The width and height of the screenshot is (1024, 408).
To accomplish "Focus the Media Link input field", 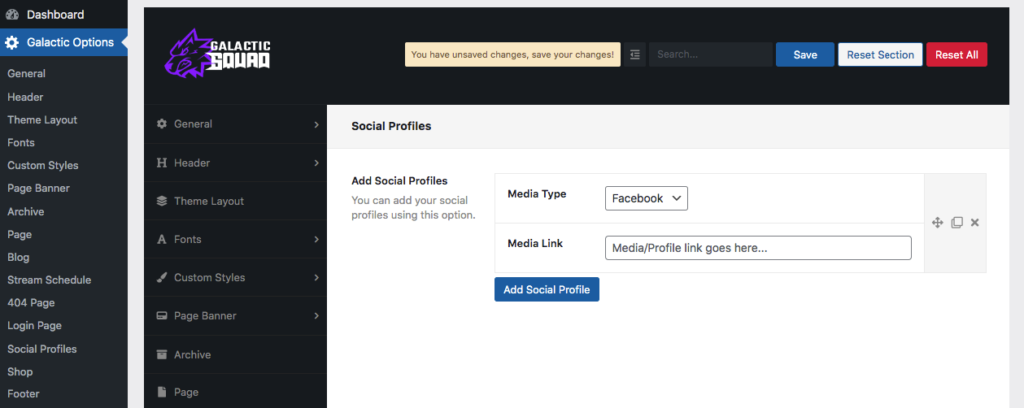I will click(x=758, y=248).
